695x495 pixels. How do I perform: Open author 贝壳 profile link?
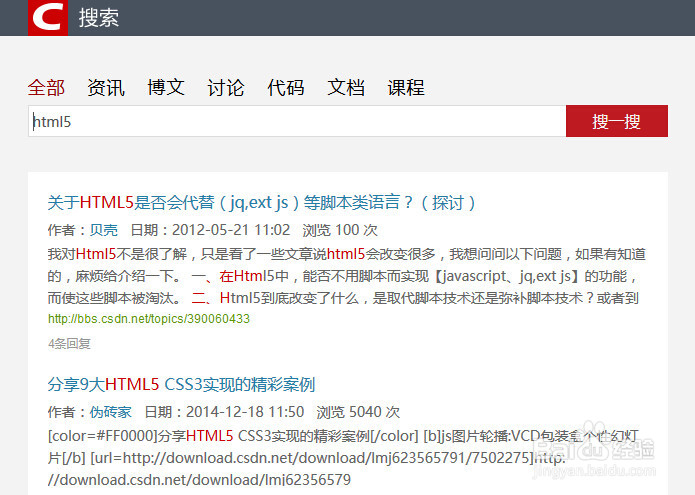pos(104,230)
